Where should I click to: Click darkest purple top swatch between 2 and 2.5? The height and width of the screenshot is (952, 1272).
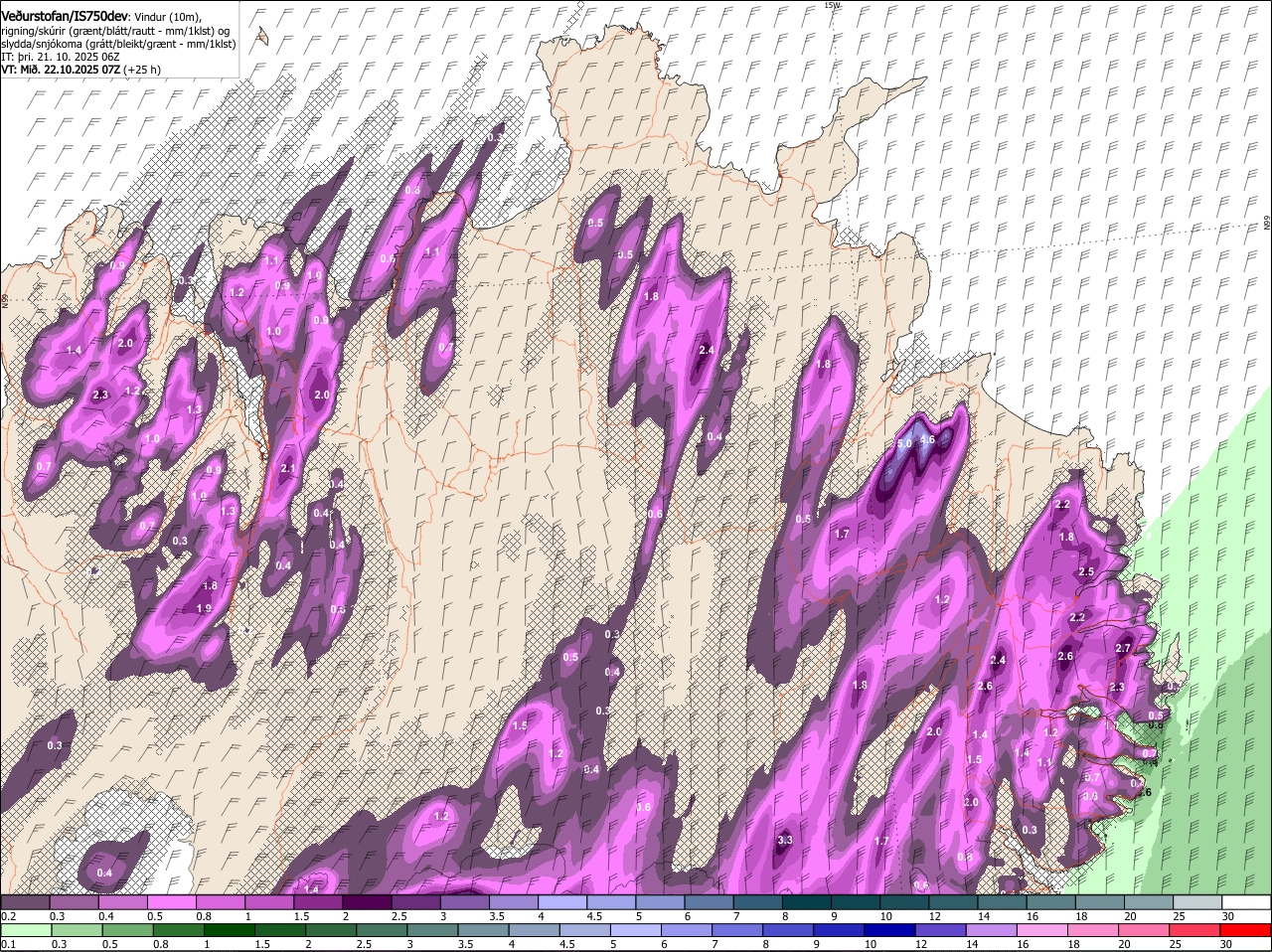pyautogui.click(x=367, y=902)
